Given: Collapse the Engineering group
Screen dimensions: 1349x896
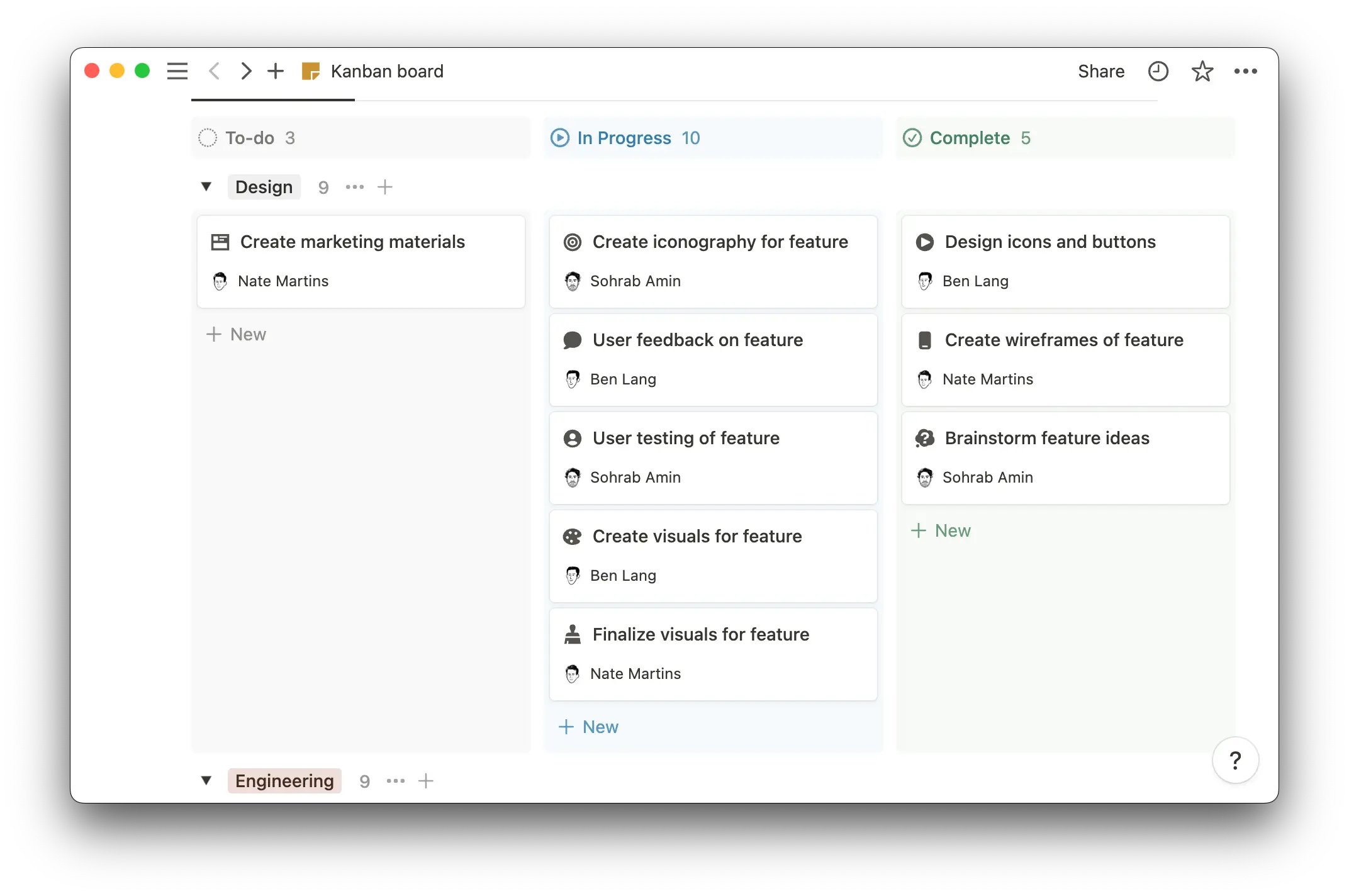Looking at the screenshot, I should [x=206, y=780].
